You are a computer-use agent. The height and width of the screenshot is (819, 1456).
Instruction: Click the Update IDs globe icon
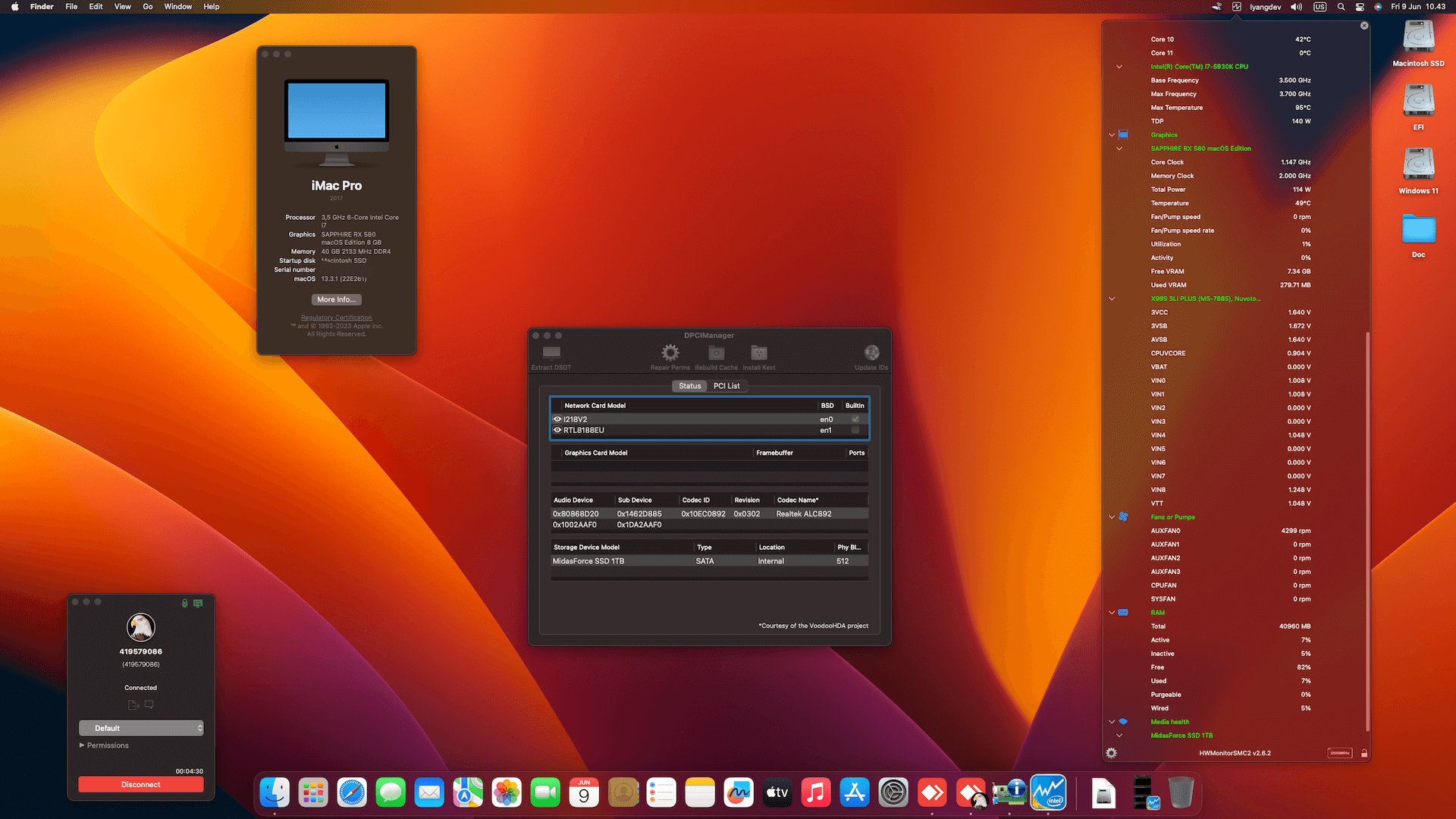coord(871,353)
